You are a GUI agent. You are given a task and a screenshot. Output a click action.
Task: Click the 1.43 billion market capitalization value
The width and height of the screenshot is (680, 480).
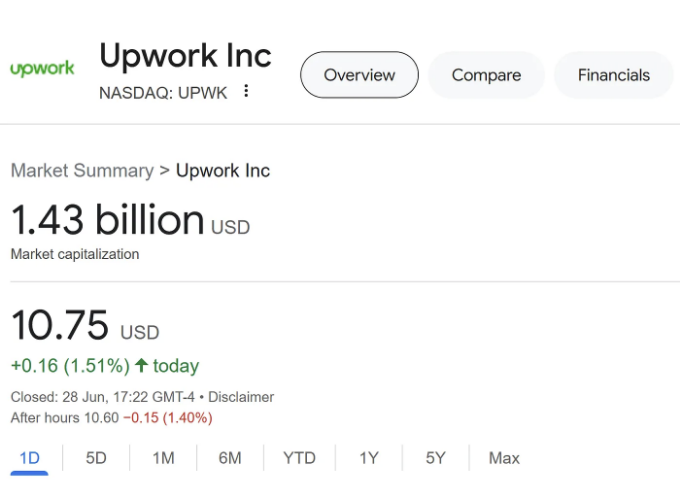pos(108,220)
